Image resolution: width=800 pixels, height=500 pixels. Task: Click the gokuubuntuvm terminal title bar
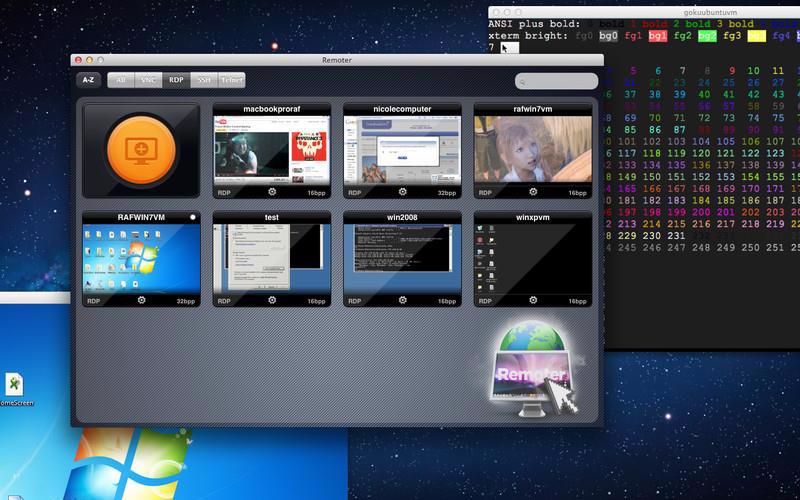(x=644, y=12)
